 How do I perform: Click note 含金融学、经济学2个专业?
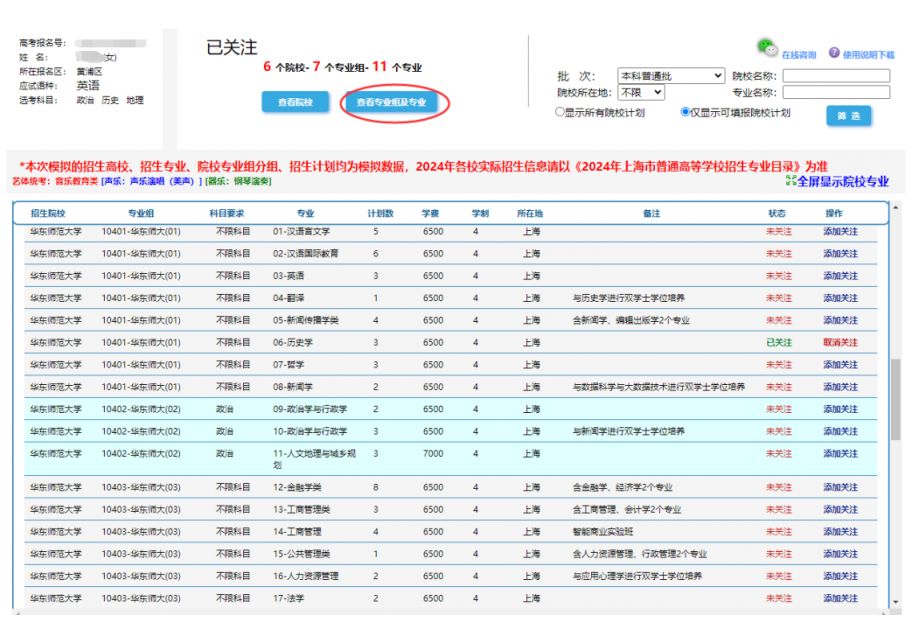point(622,487)
